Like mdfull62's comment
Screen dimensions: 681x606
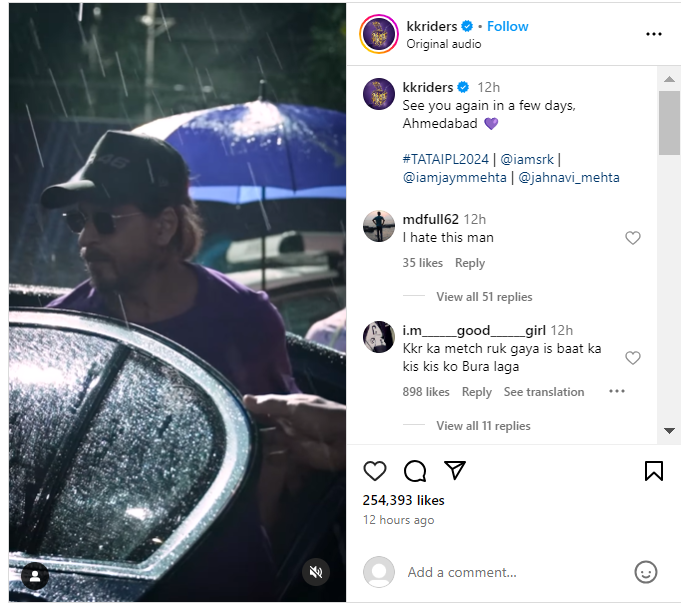click(x=632, y=238)
